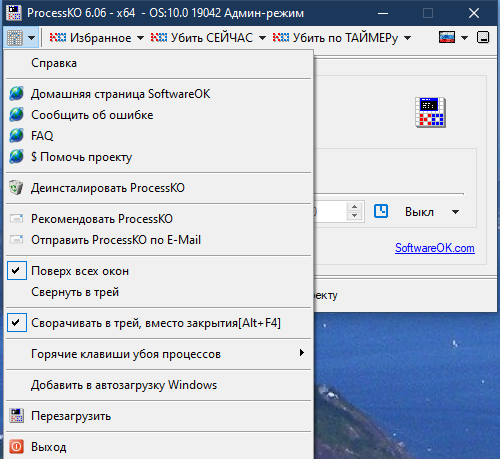Uncheck Сворачивать в трей, вместо закрытия
The image size is (500, 459).
[17, 323]
